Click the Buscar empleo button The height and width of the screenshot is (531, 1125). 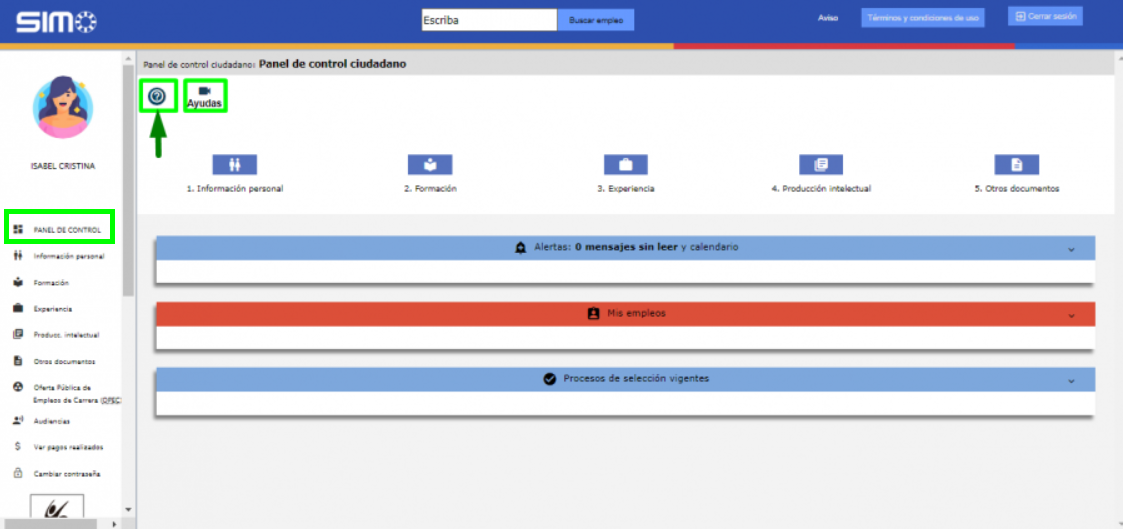[x=596, y=20]
